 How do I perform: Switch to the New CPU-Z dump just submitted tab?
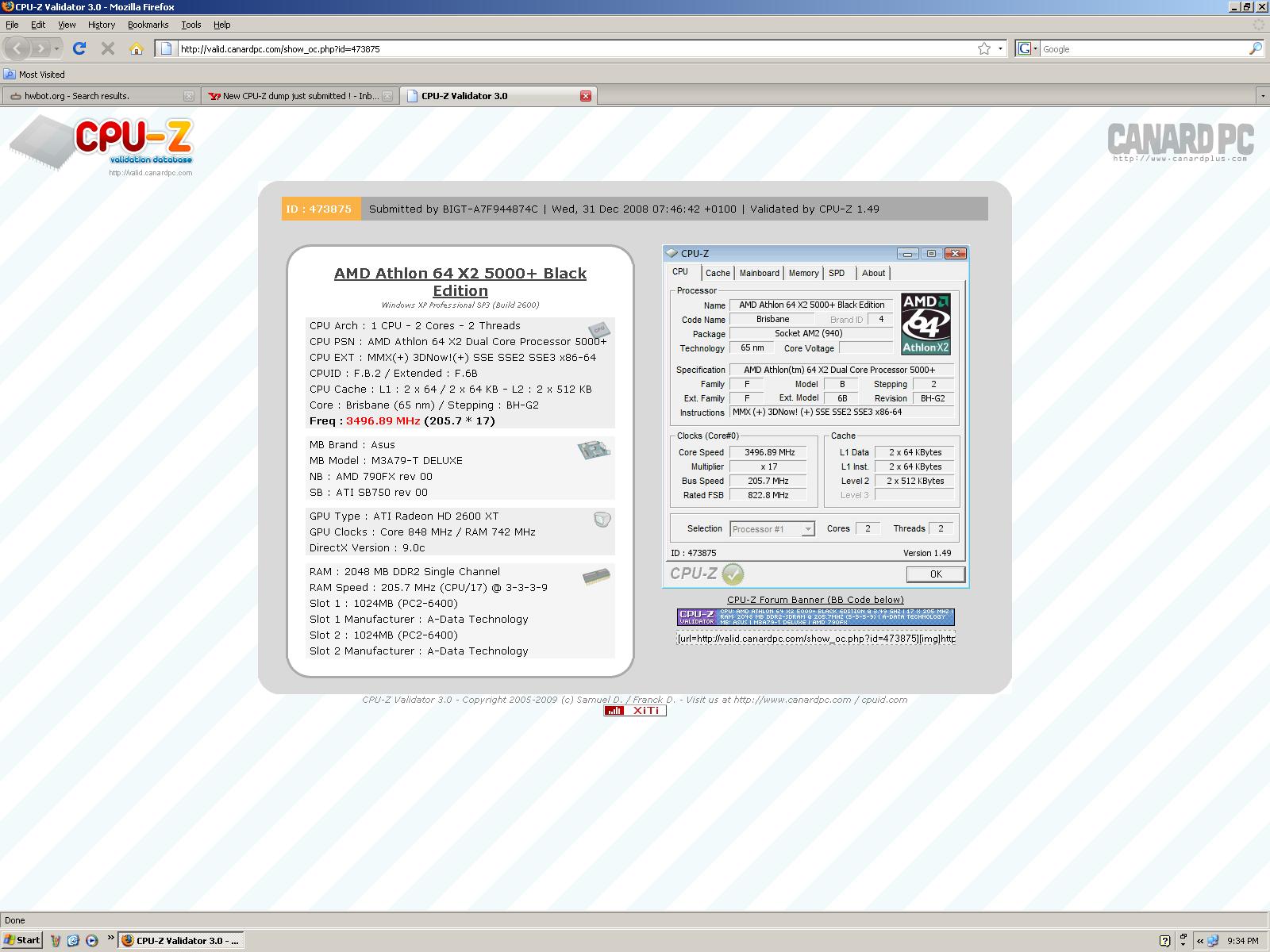coord(299,96)
